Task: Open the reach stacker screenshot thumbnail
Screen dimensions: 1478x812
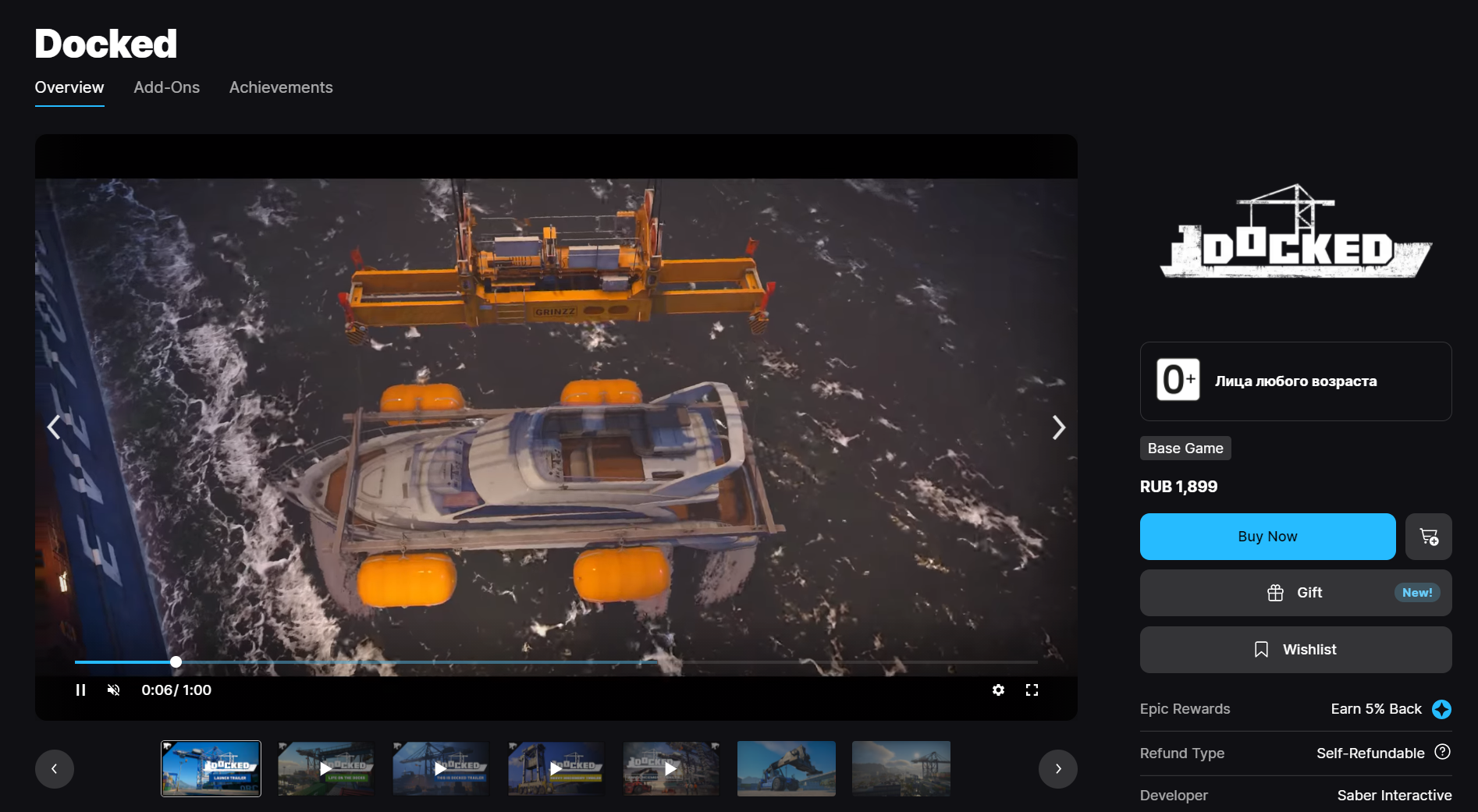Action: coord(787,768)
